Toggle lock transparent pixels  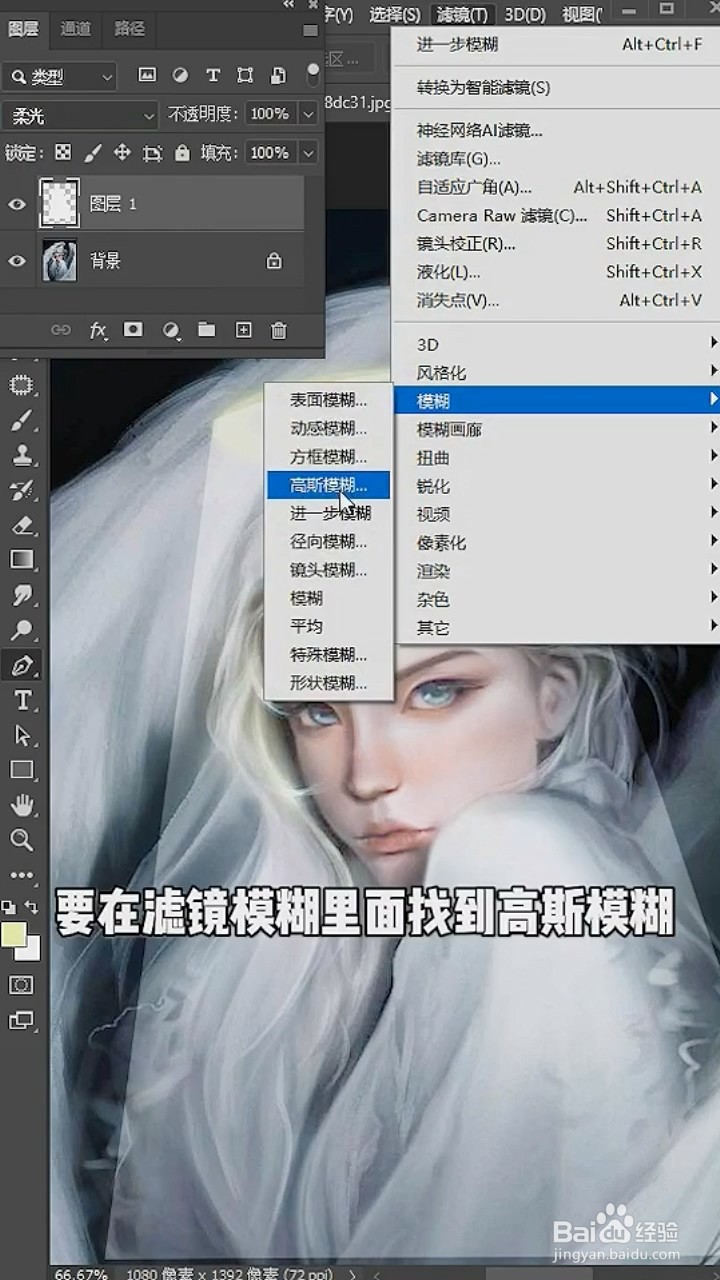(x=63, y=153)
